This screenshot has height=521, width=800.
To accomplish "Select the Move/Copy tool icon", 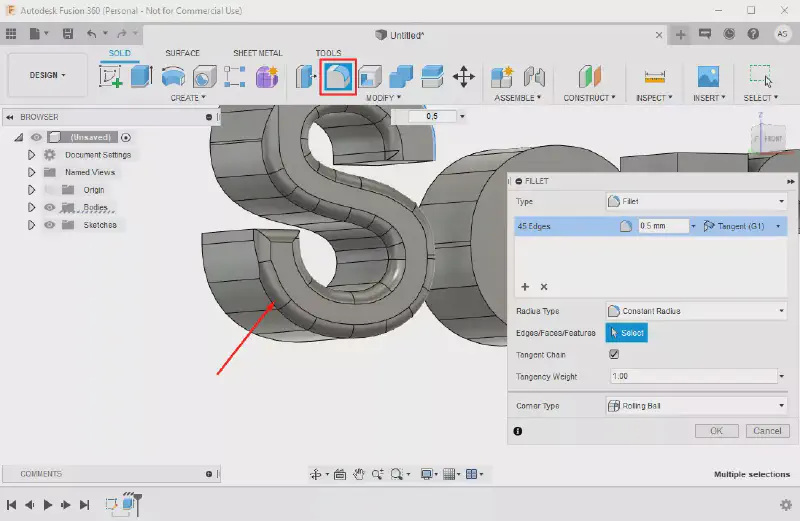I will click(463, 77).
